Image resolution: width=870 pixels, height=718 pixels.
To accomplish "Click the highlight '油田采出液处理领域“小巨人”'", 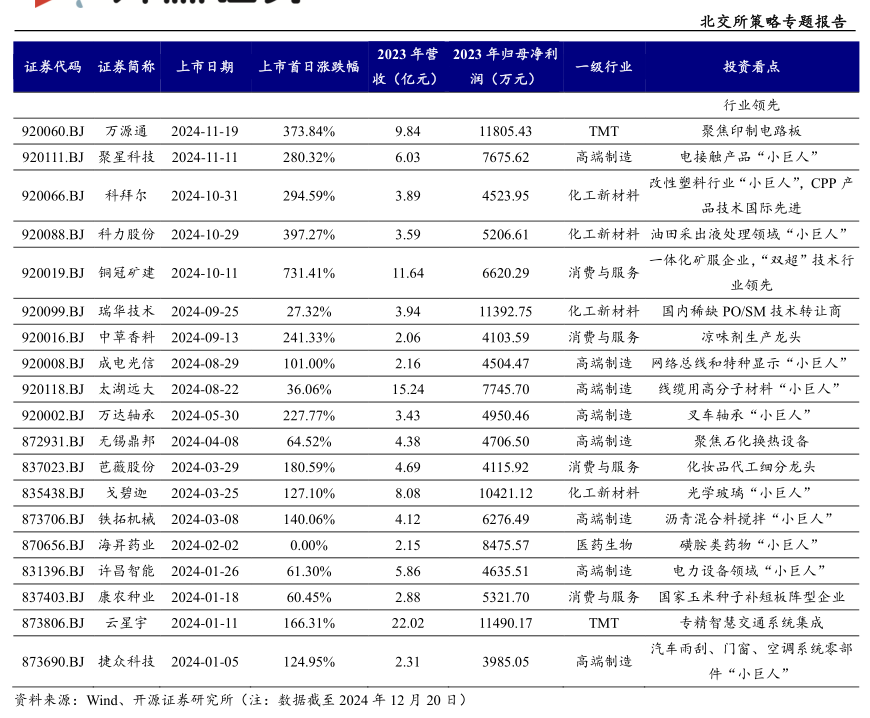I will (749, 235).
